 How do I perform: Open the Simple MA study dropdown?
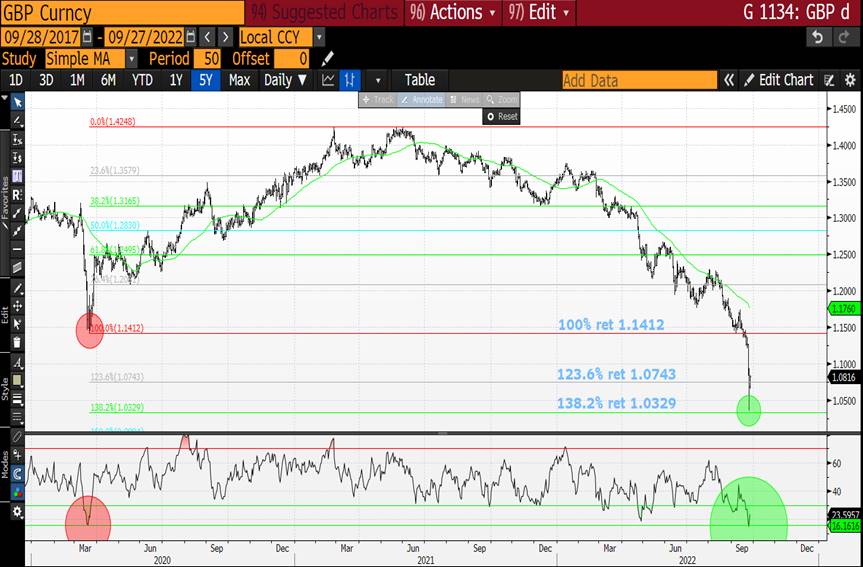pos(132,58)
